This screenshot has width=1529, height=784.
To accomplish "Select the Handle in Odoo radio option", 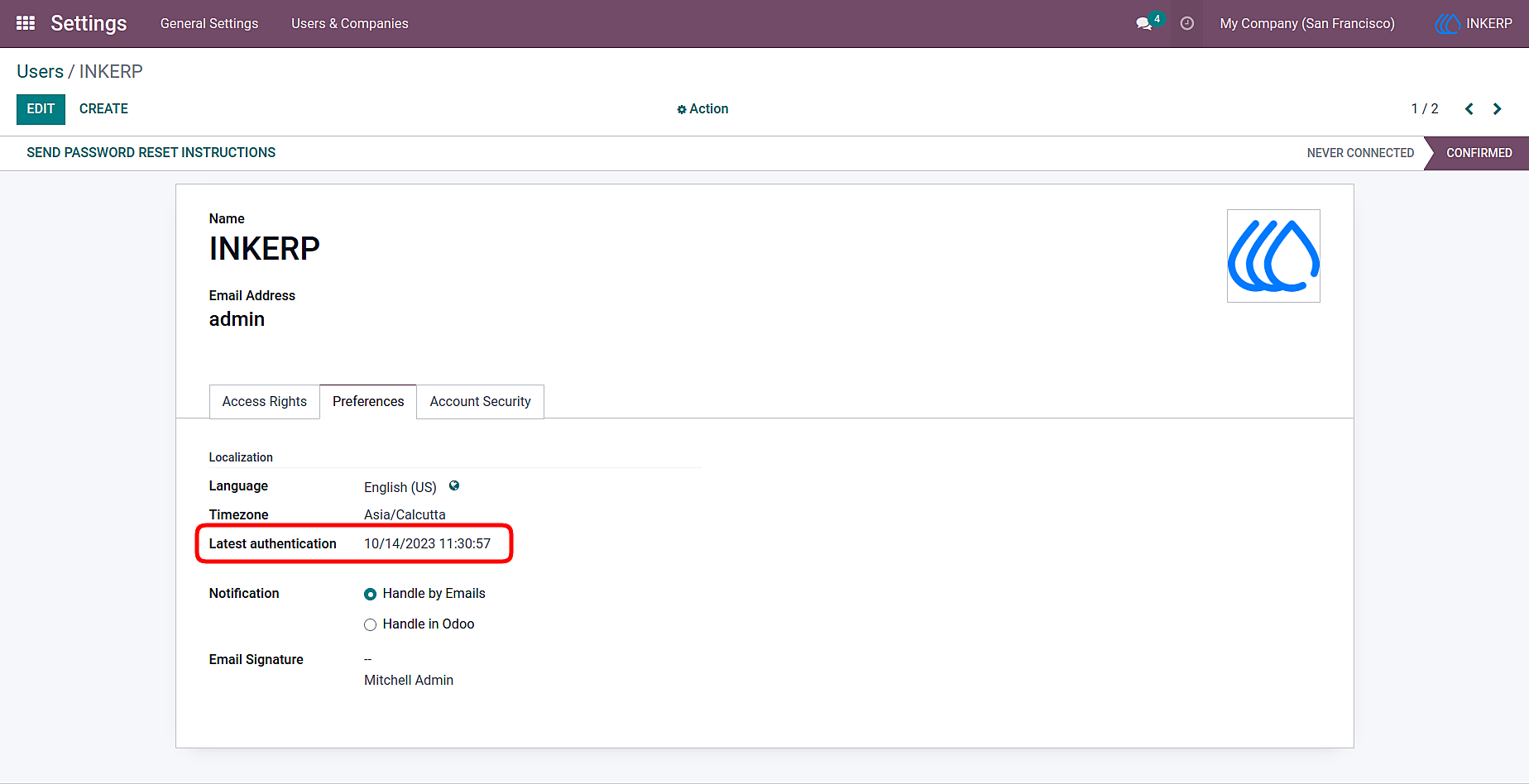I will click(x=370, y=624).
